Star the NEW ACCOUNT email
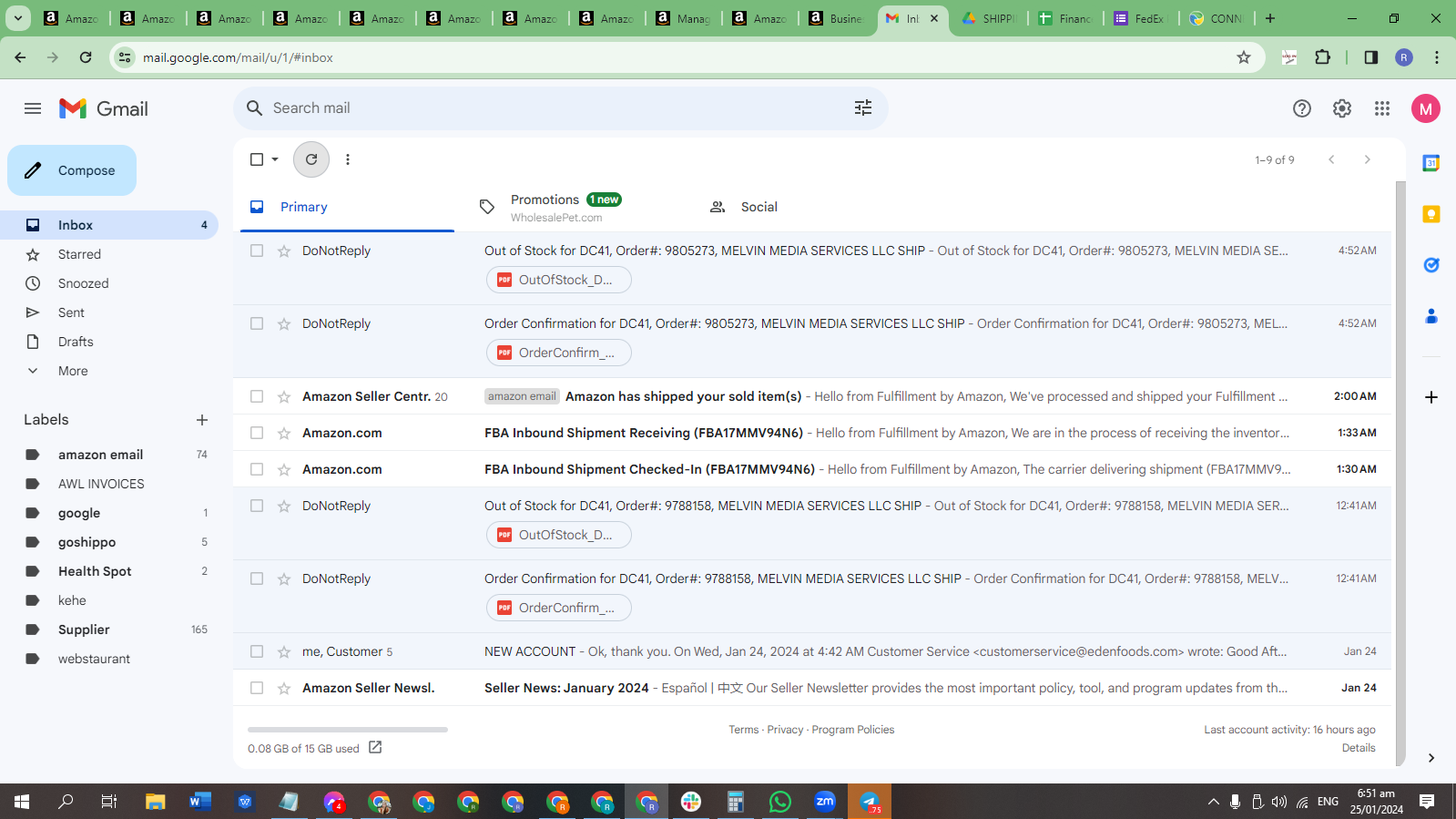 pos(284,652)
